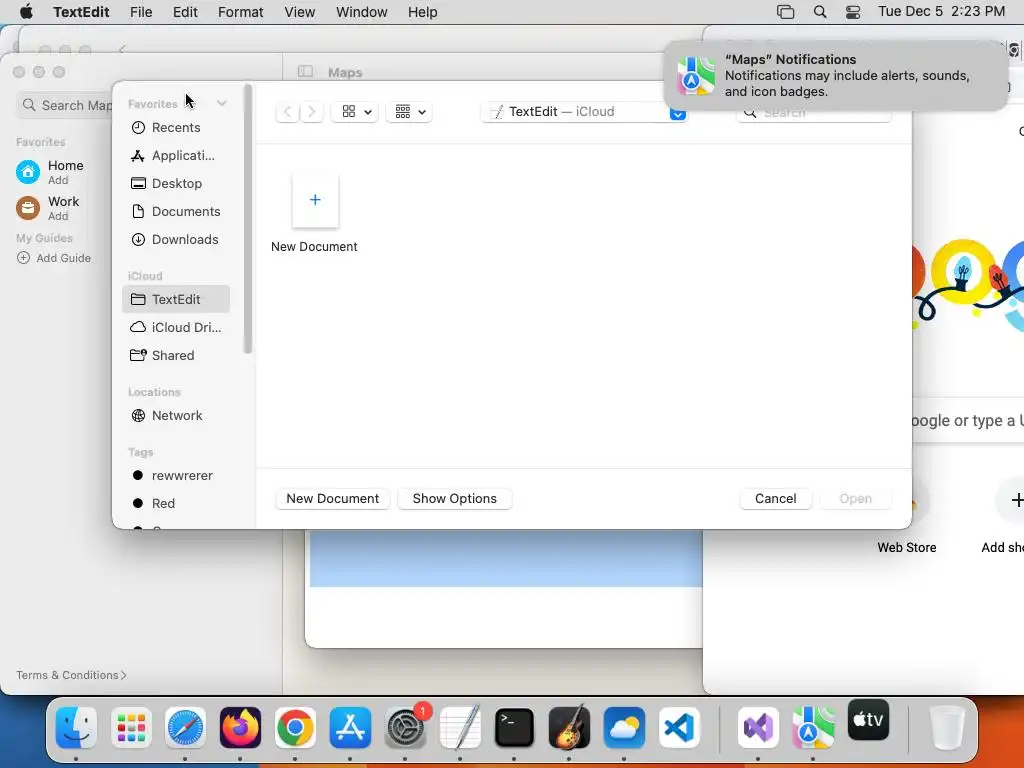Launch Google Chrome from the Dock
1024x768 pixels.
295,728
